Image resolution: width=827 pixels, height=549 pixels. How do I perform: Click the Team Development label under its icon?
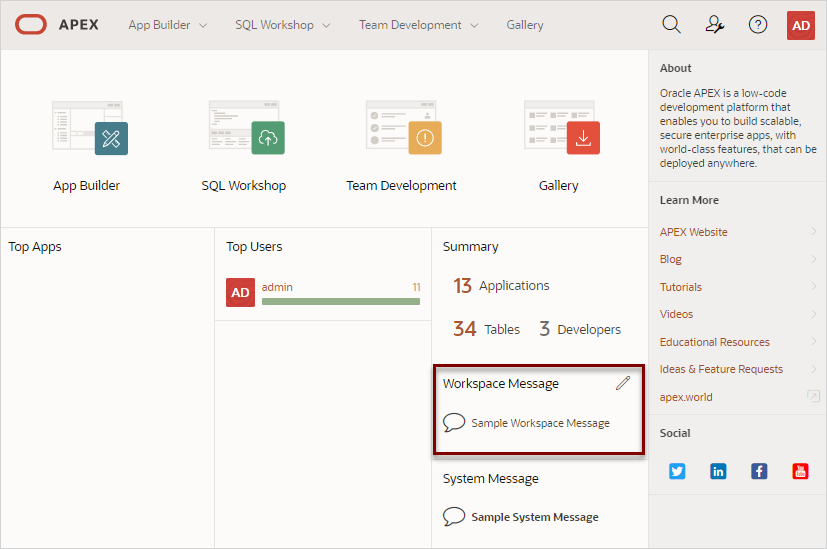401,186
